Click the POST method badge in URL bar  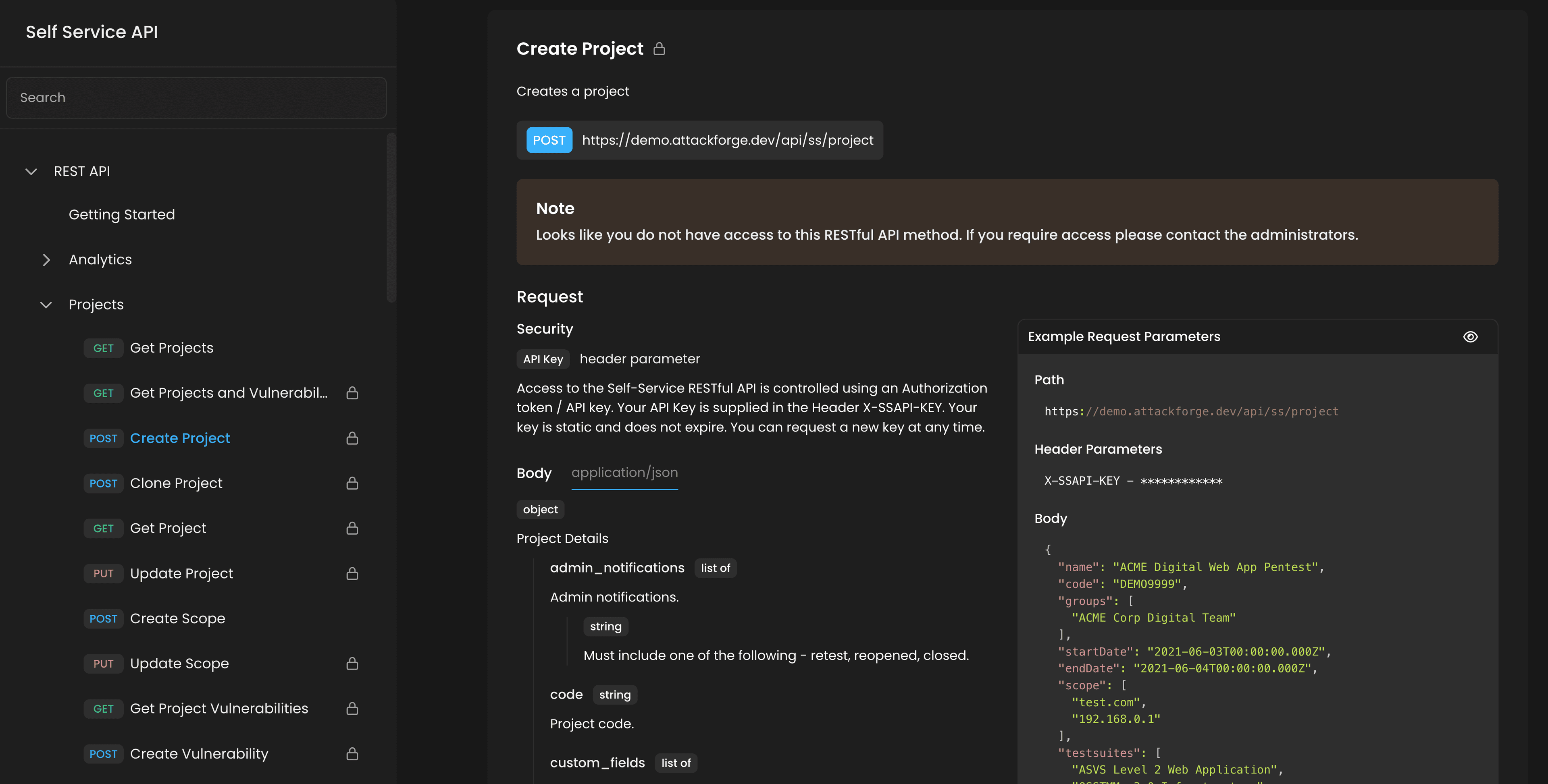click(x=549, y=140)
